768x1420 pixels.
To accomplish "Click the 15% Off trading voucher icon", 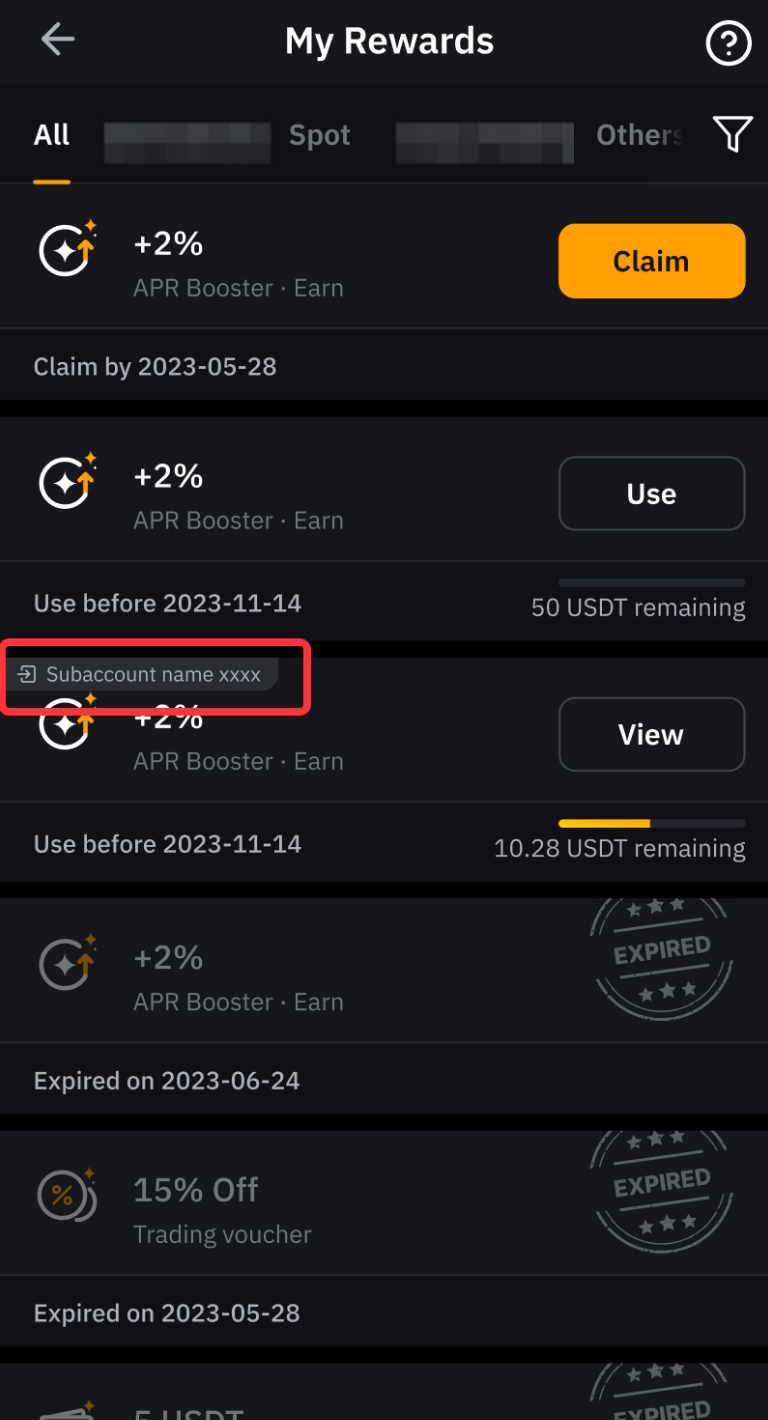I will pos(67,1196).
